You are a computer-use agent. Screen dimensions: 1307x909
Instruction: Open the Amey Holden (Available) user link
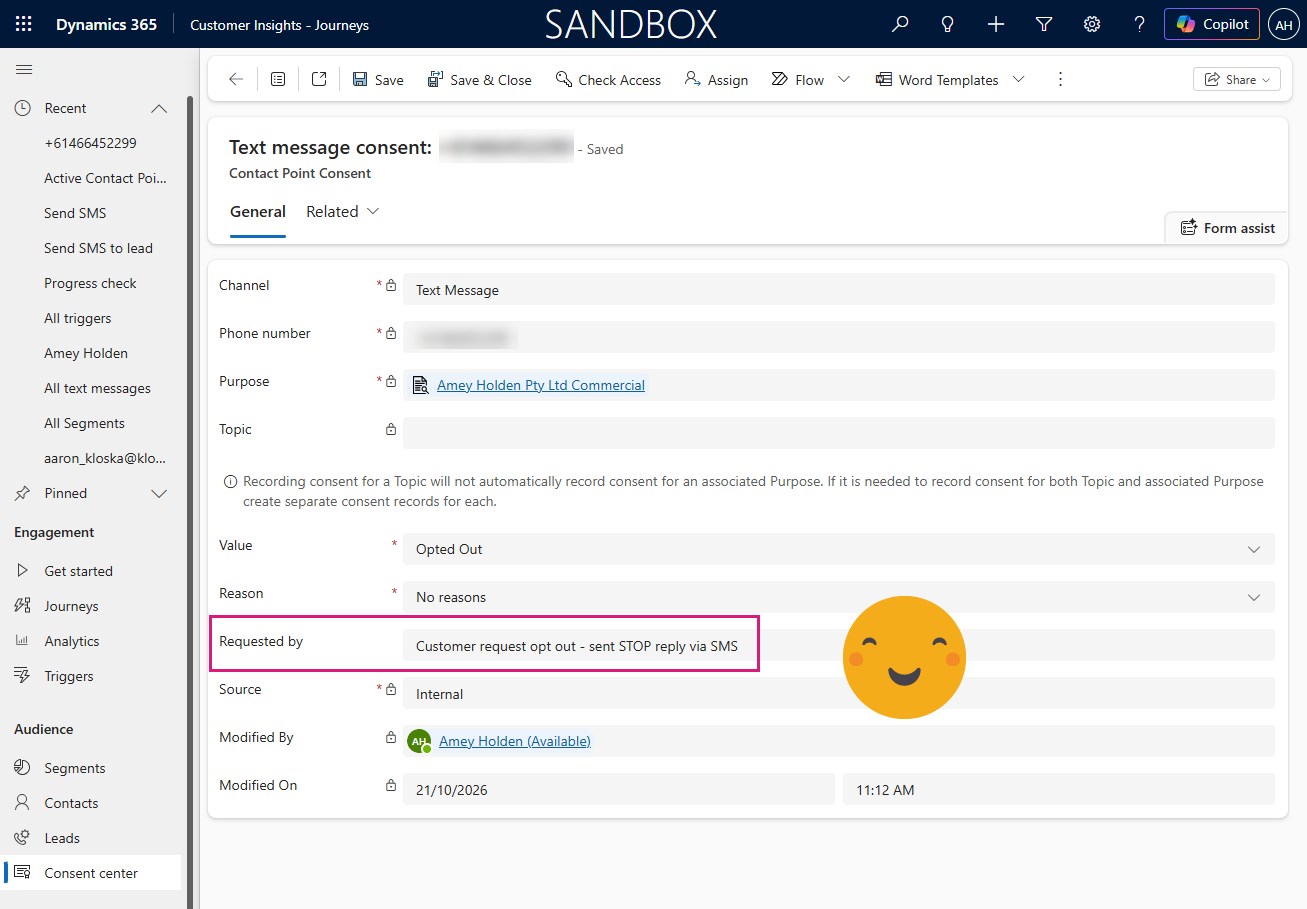[515, 741]
